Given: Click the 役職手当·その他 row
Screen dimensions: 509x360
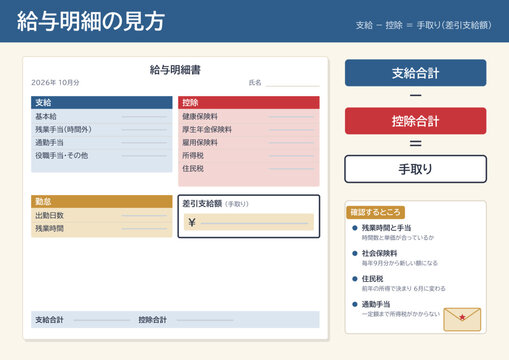Looking at the screenshot, I should click(x=102, y=156).
